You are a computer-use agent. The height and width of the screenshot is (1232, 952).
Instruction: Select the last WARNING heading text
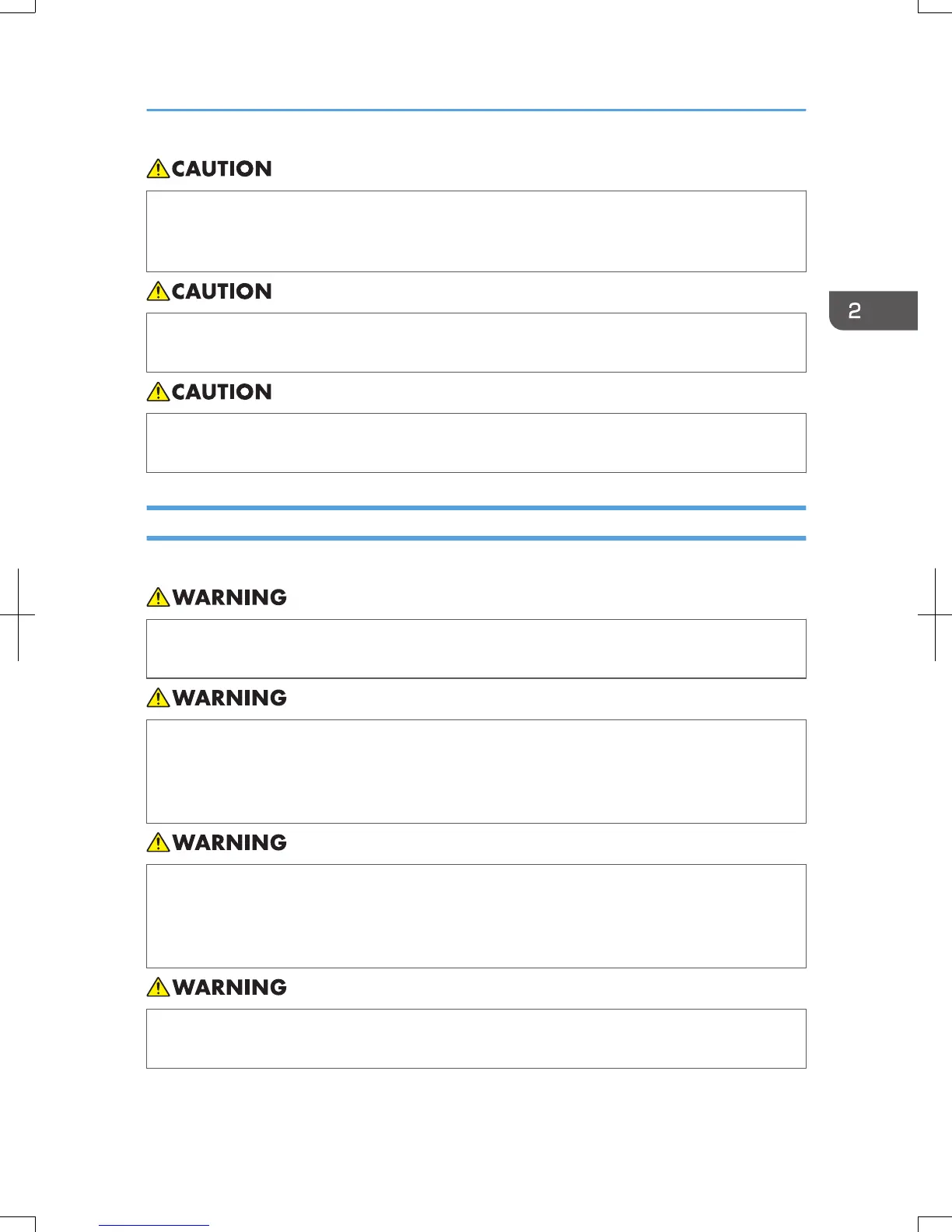coord(229,987)
